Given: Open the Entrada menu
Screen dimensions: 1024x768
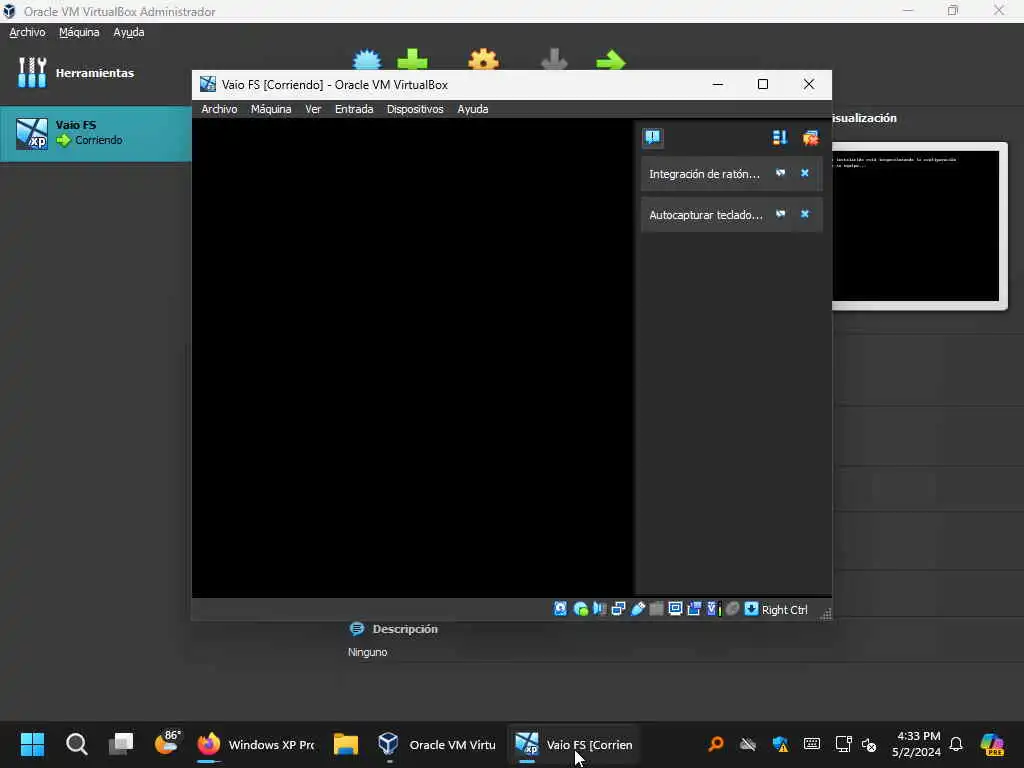Looking at the screenshot, I should click(x=354, y=109).
